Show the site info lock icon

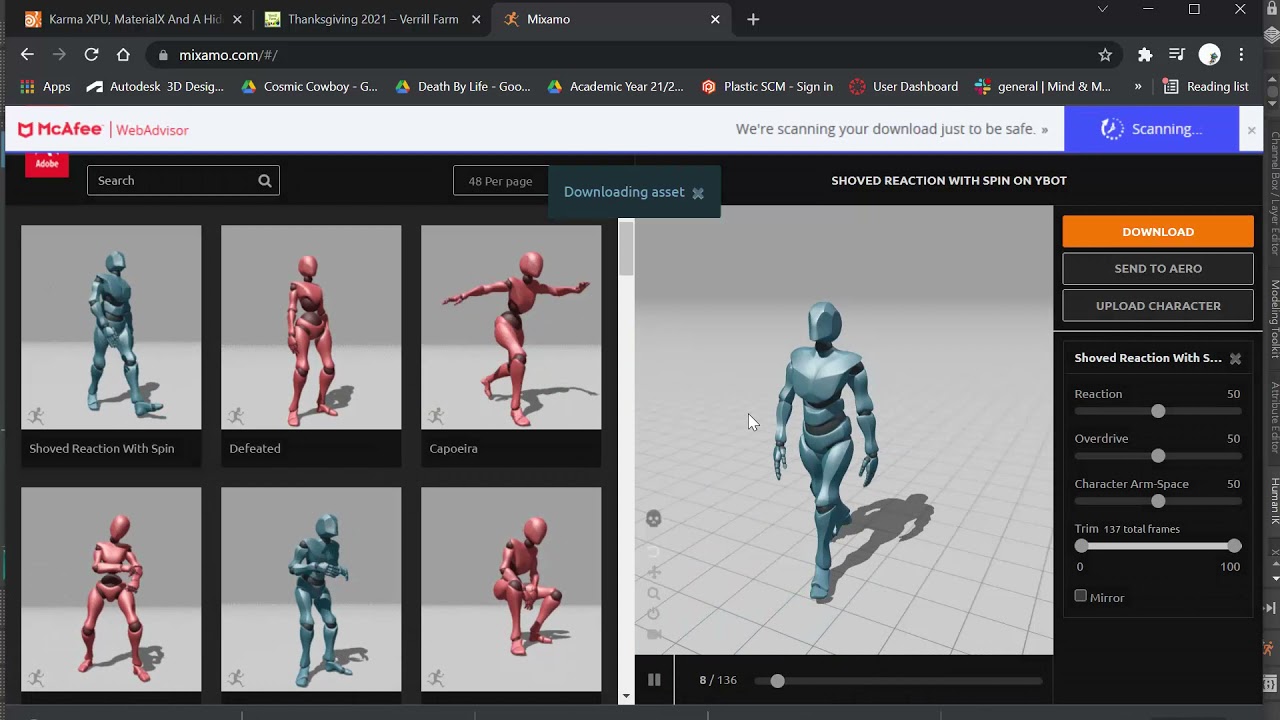click(163, 55)
